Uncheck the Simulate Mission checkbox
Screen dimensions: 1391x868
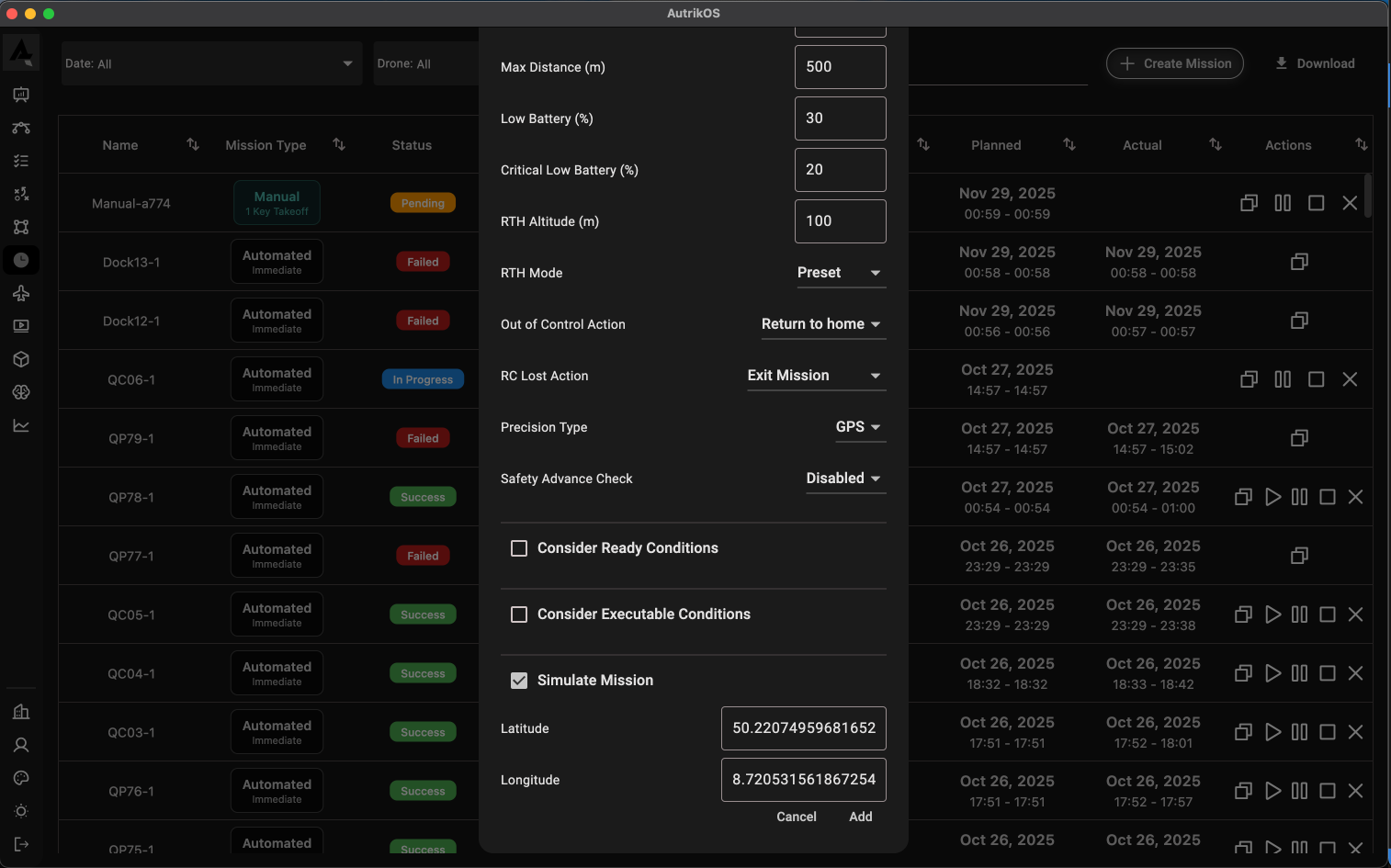coord(519,681)
